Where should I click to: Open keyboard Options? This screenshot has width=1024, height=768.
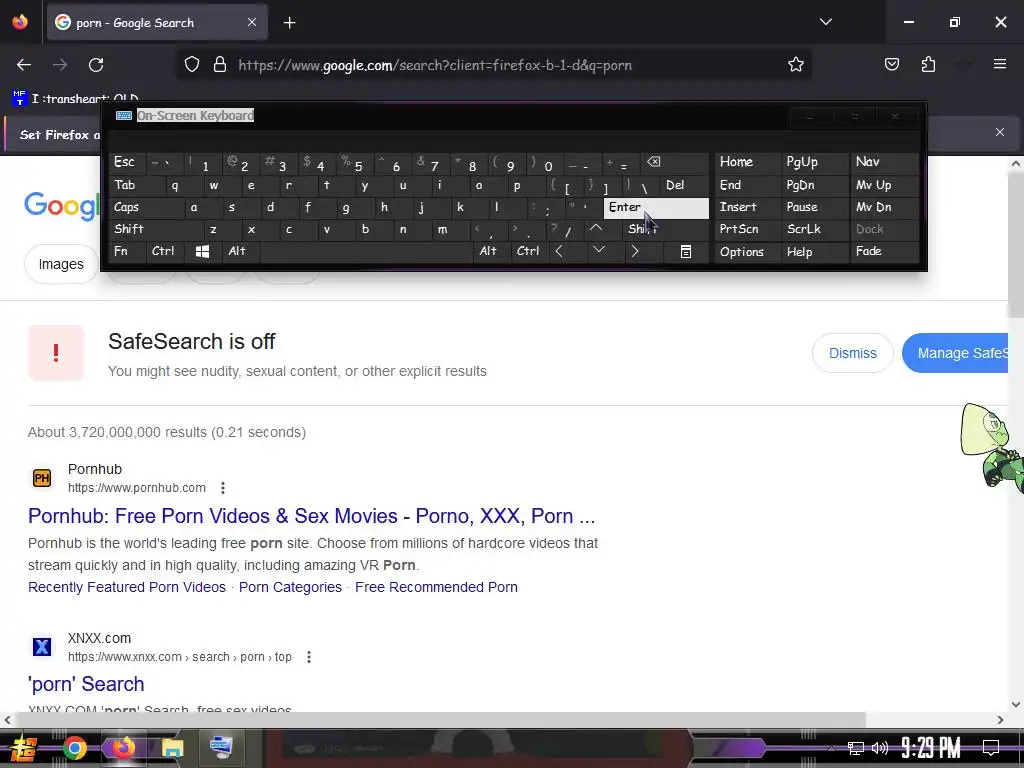coord(747,251)
